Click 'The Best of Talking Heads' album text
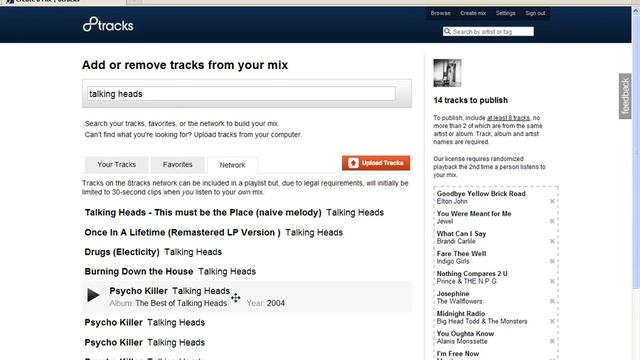Screen dimensions: 640x360 (181, 303)
